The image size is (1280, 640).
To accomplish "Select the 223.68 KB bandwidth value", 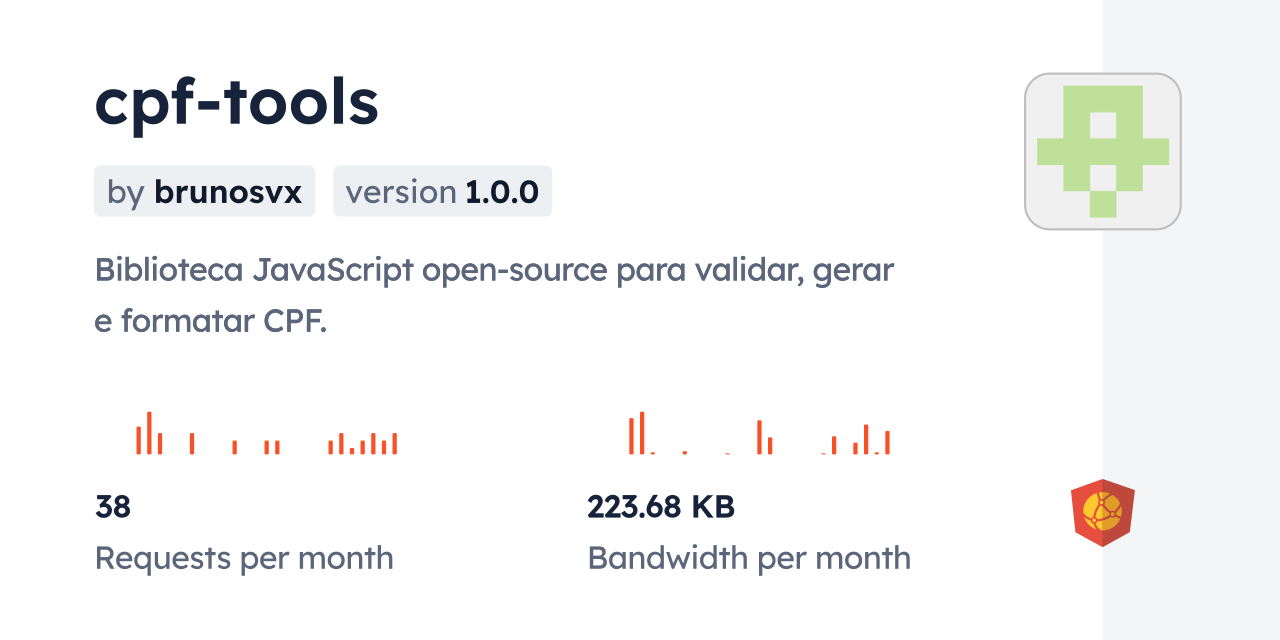I will pyautogui.click(x=661, y=507).
